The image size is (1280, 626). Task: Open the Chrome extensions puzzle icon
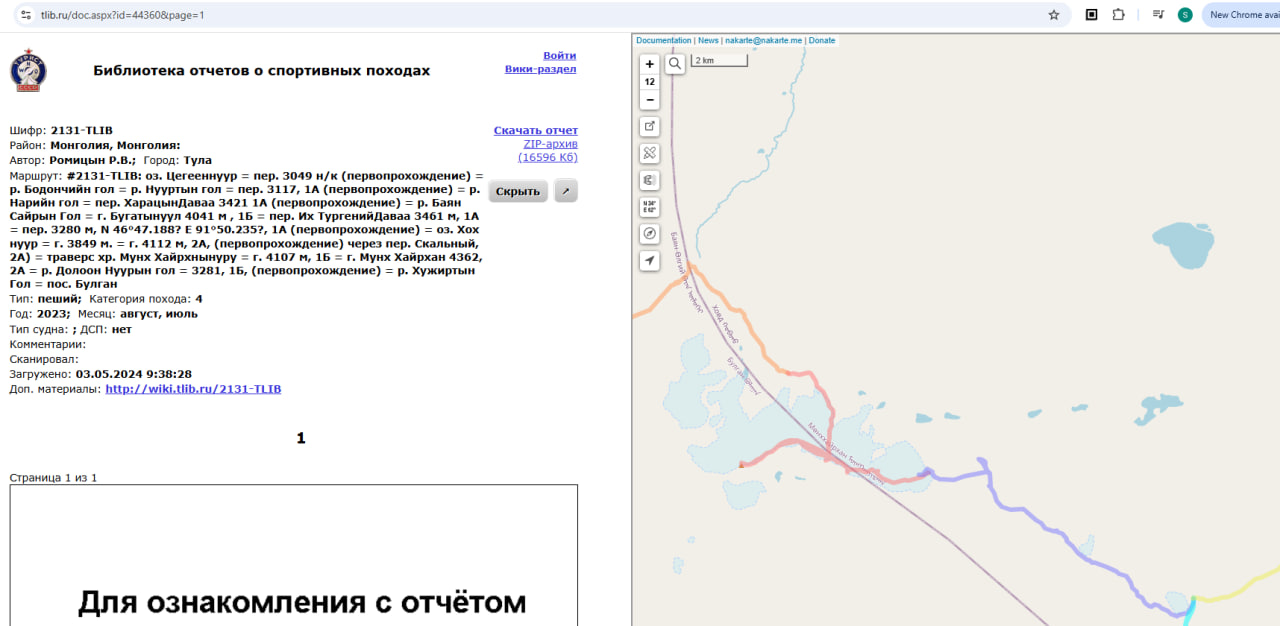pyautogui.click(x=1119, y=15)
